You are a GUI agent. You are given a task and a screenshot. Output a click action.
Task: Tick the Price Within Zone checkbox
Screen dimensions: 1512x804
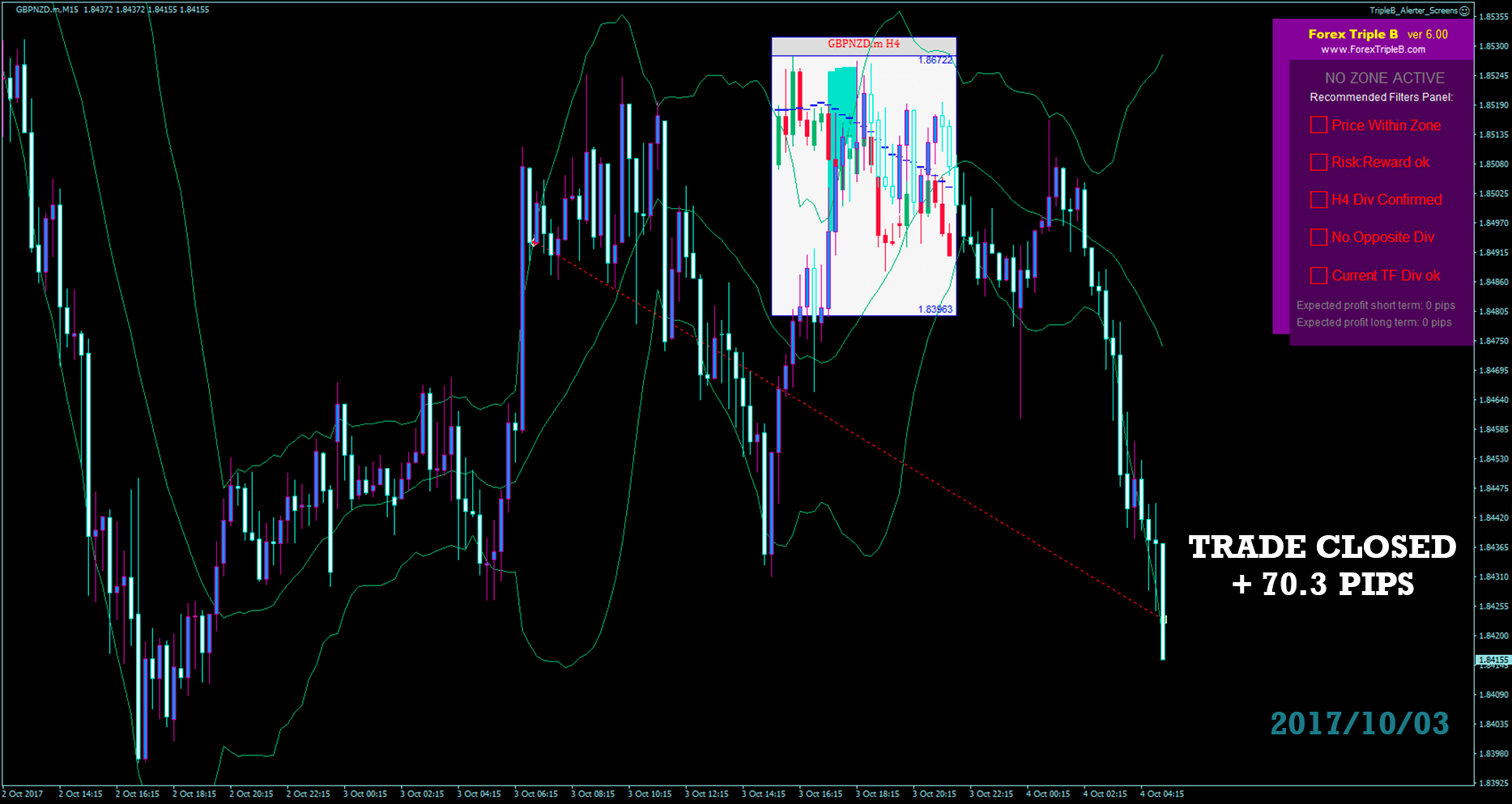click(x=1318, y=125)
